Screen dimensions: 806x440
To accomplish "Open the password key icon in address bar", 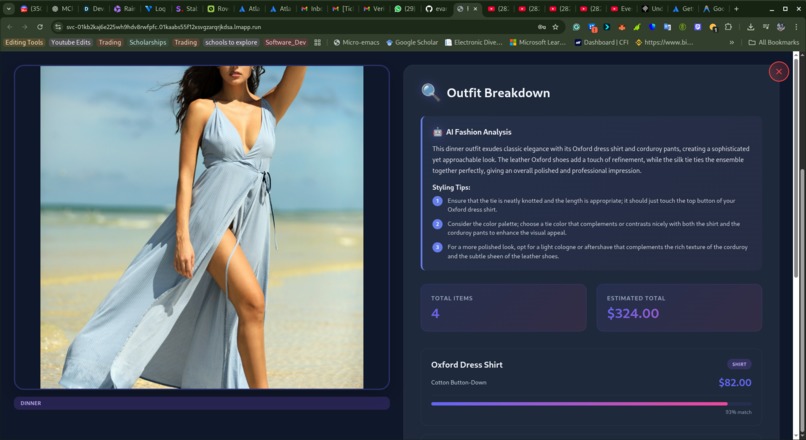I will (541, 27).
